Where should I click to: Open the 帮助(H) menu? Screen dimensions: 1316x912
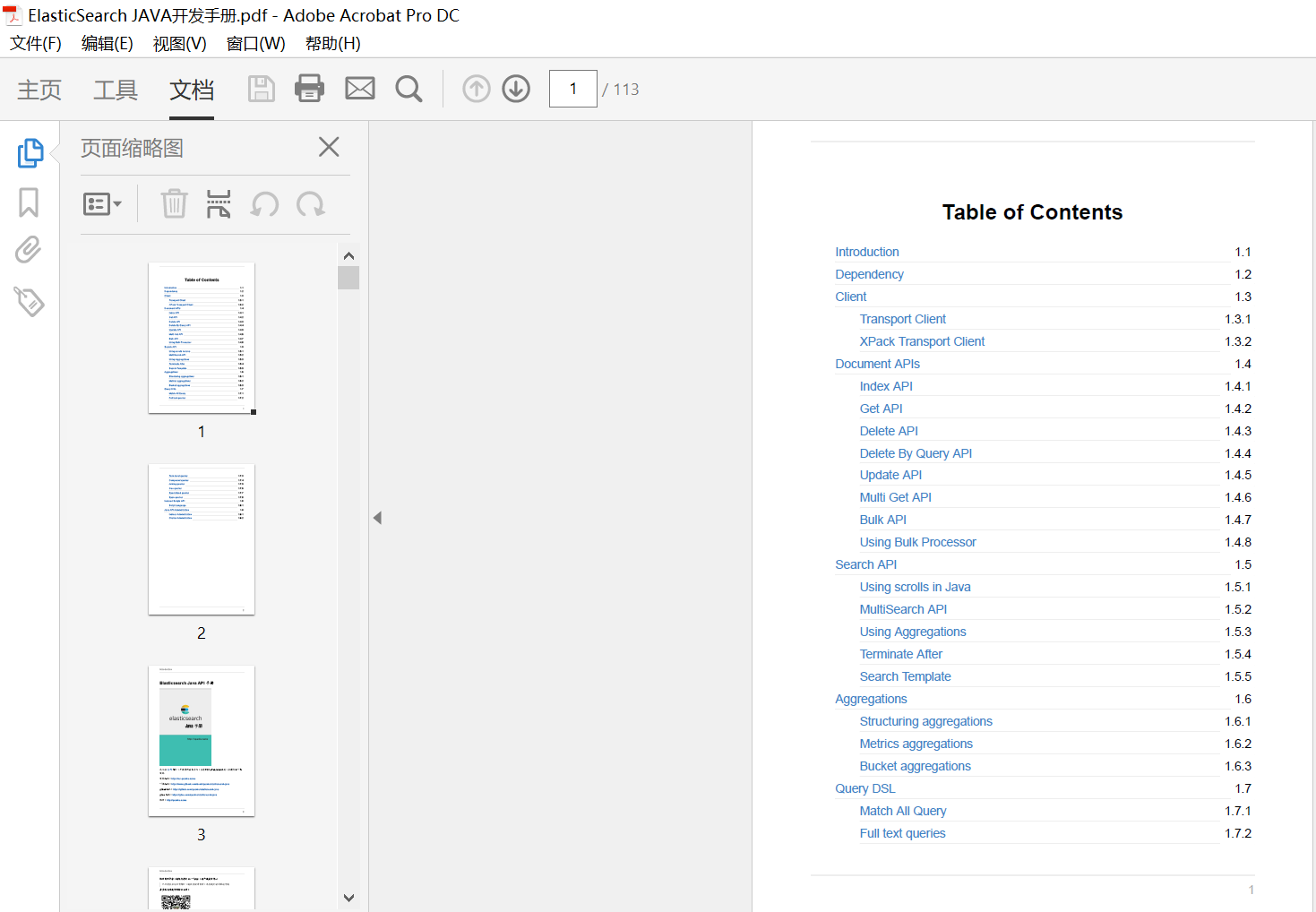[x=333, y=44]
